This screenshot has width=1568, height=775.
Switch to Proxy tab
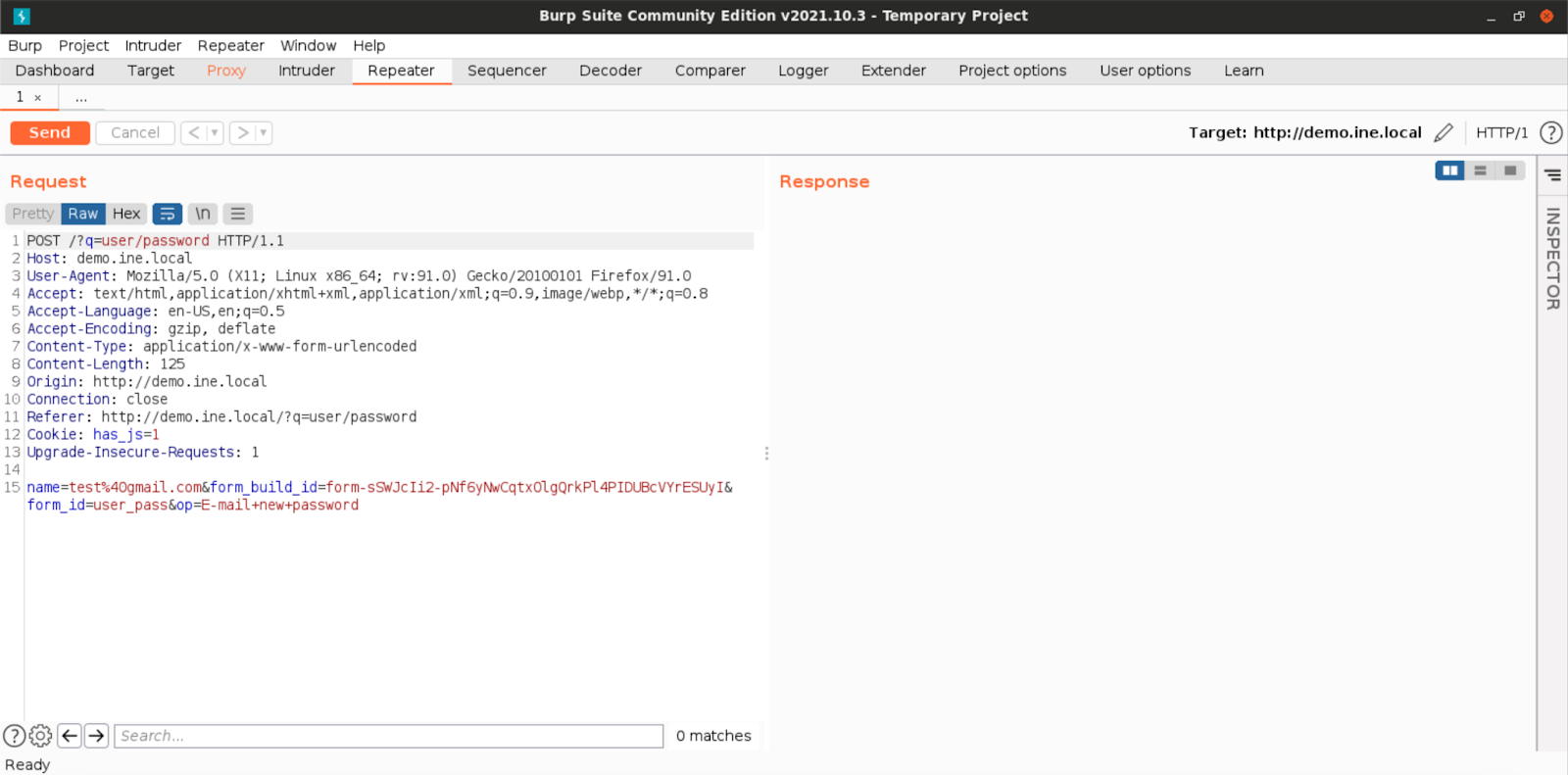pyautogui.click(x=226, y=71)
